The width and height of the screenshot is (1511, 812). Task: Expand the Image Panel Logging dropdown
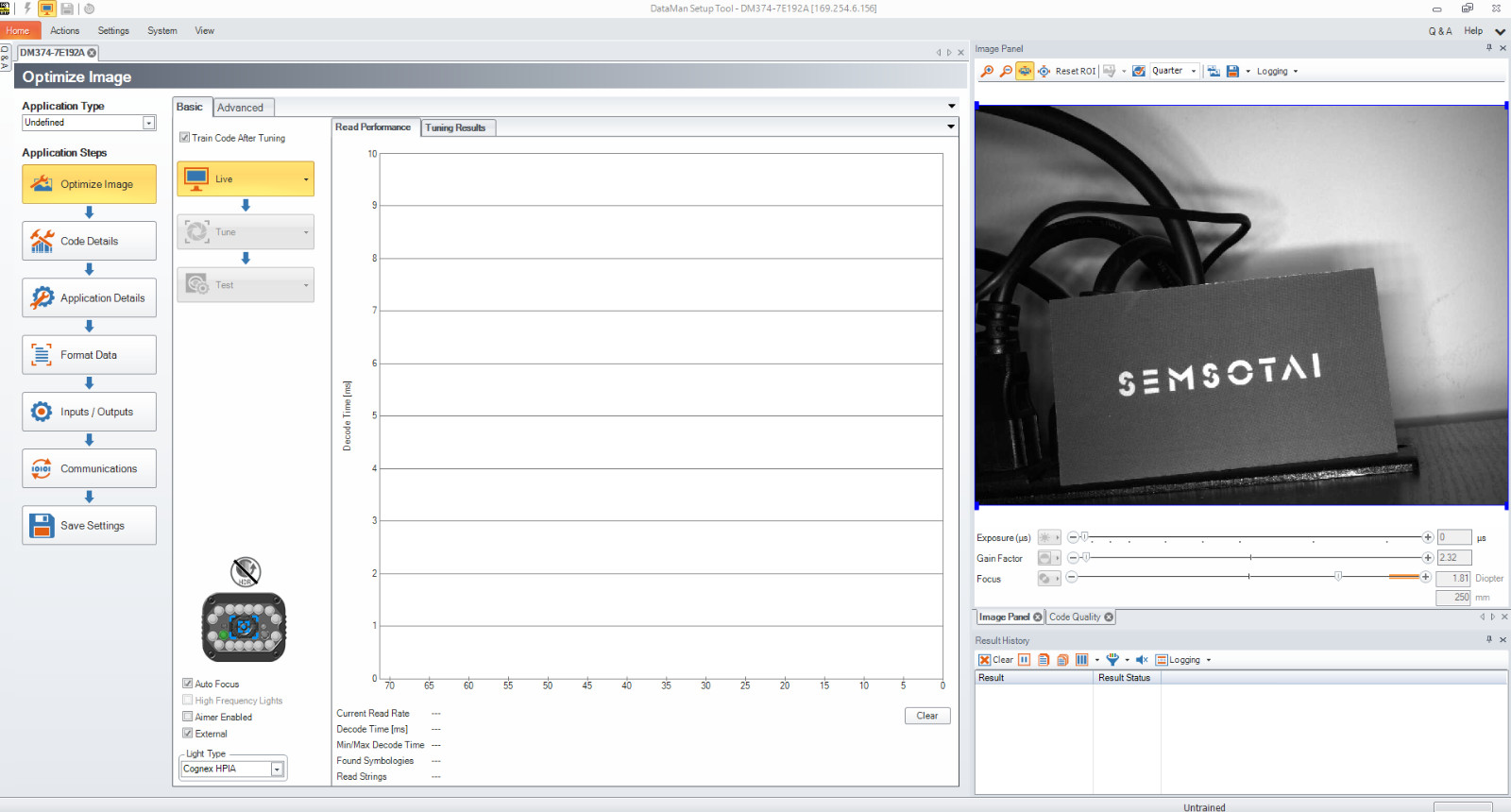pos(1295,71)
